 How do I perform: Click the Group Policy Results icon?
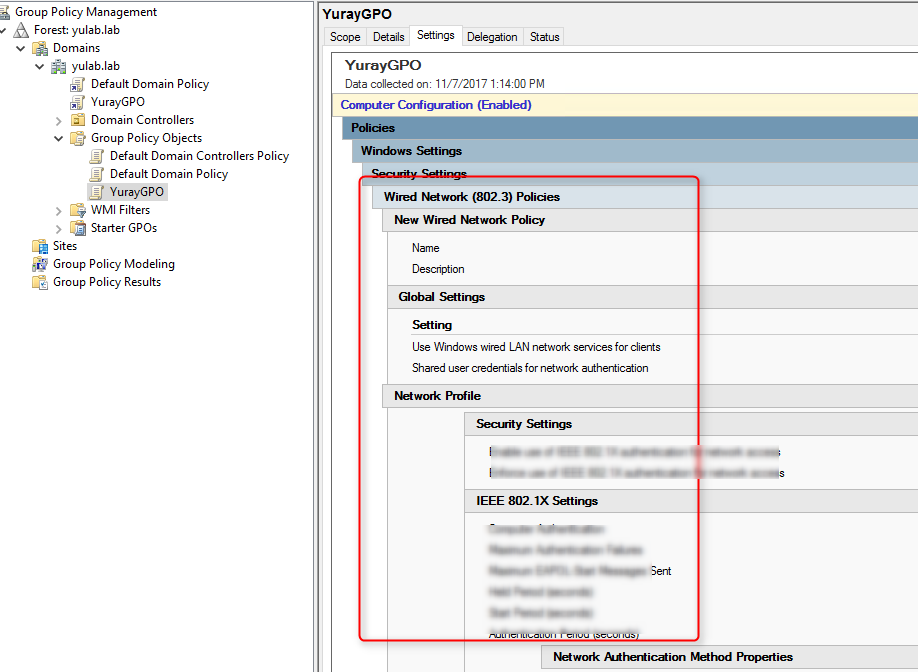pyautogui.click(x=40, y=282)
